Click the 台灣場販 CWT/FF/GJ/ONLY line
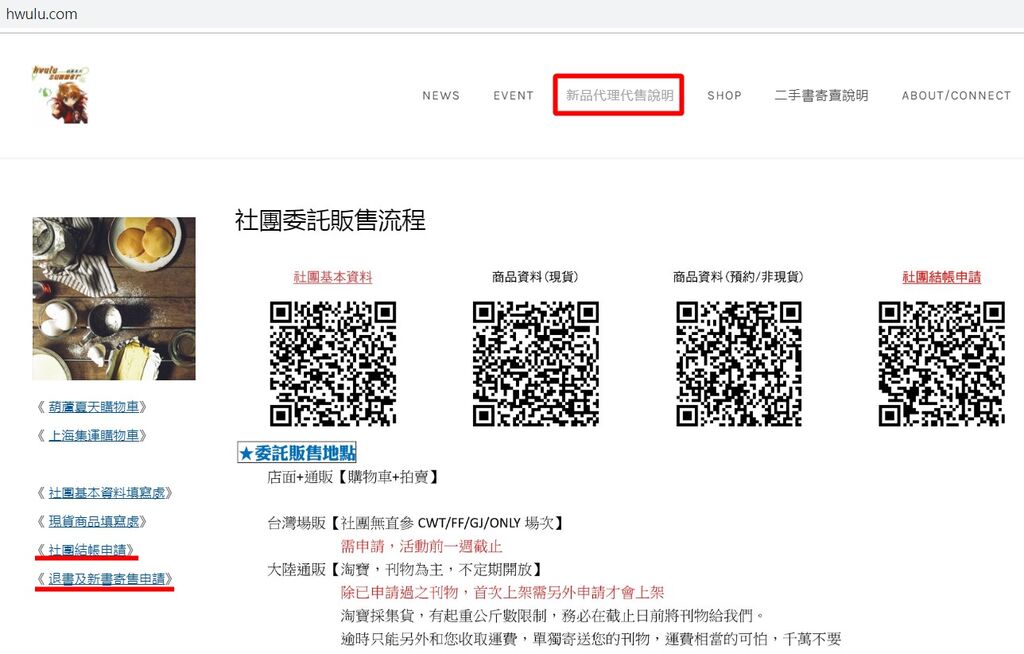This screenshot has height=654, width=1024. [x=415, y=523]
